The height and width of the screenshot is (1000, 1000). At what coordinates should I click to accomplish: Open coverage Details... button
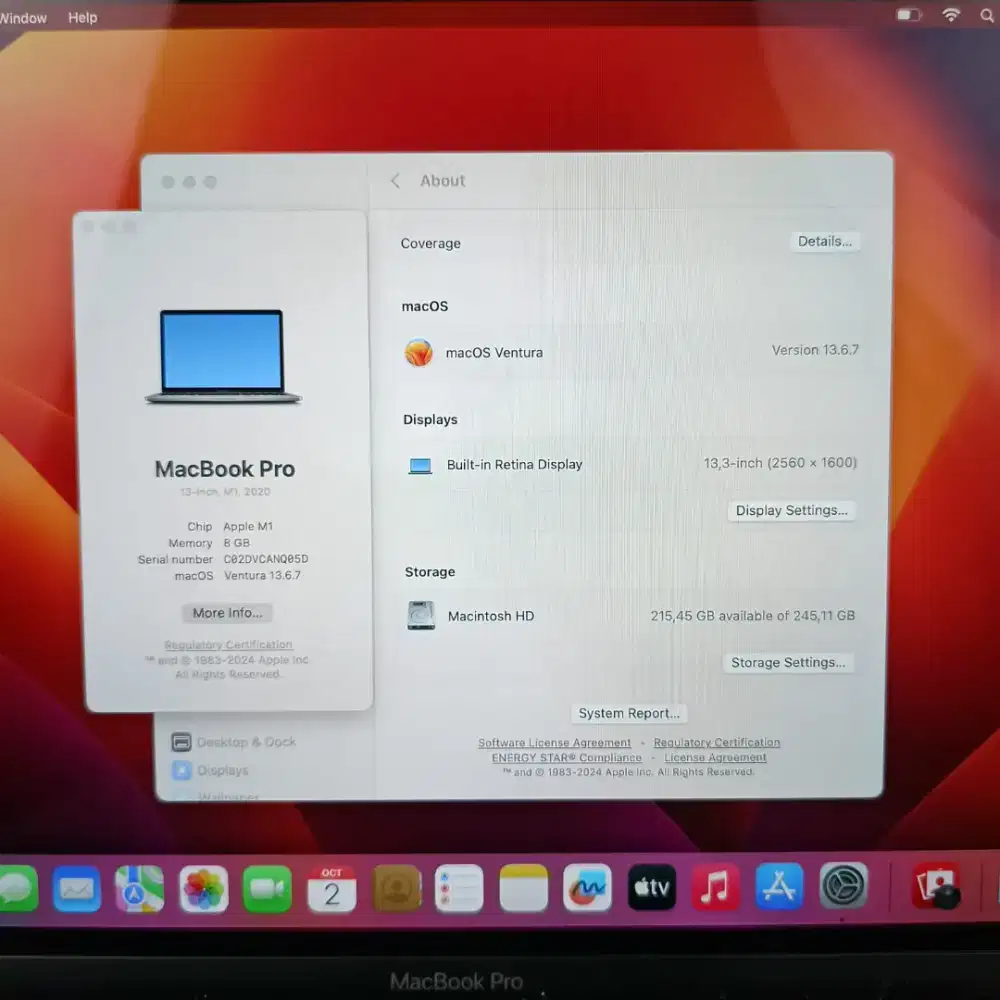(824, 242)
